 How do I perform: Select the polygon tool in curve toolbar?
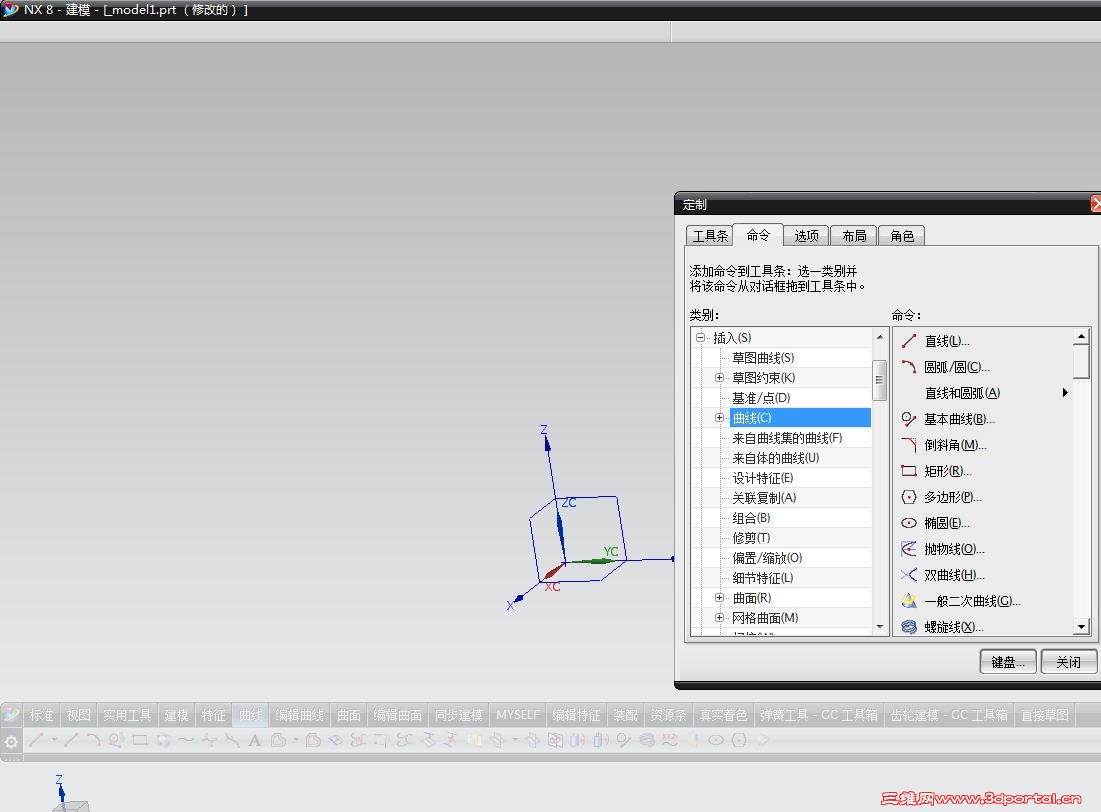739,740
